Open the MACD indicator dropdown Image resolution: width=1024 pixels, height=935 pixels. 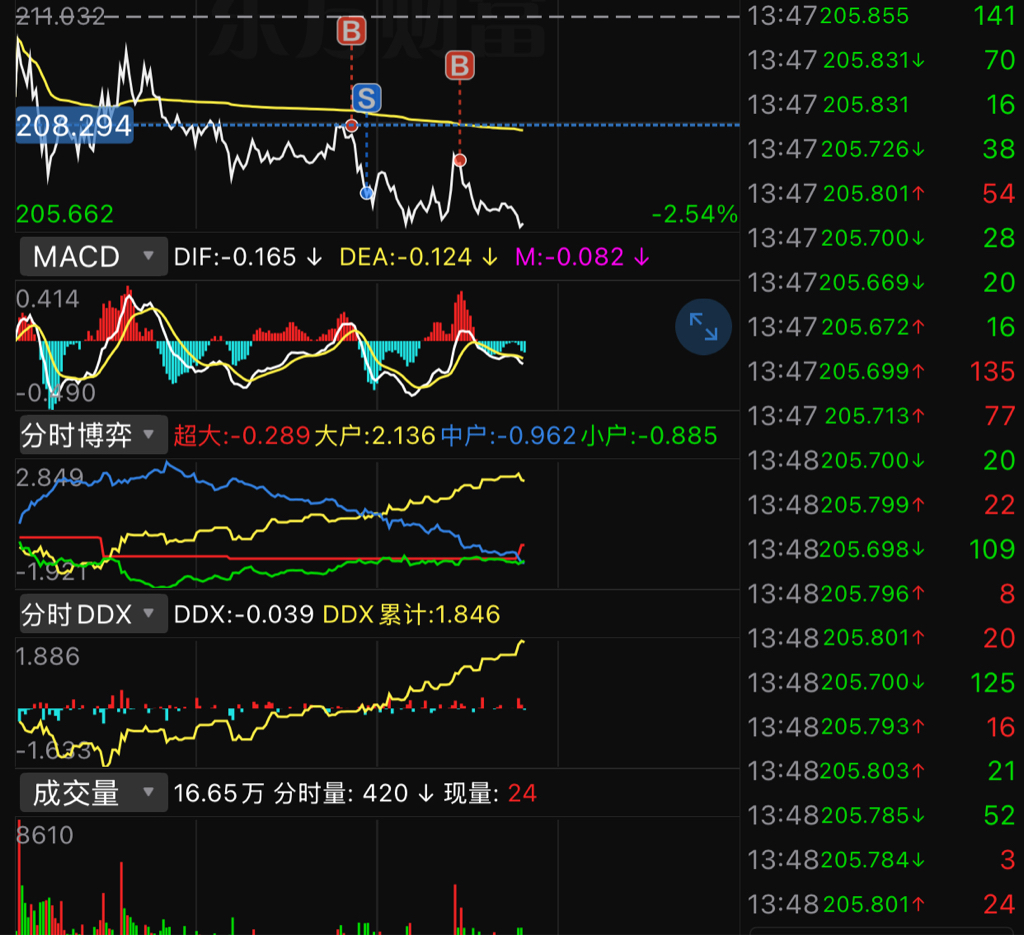click(94, 257)
